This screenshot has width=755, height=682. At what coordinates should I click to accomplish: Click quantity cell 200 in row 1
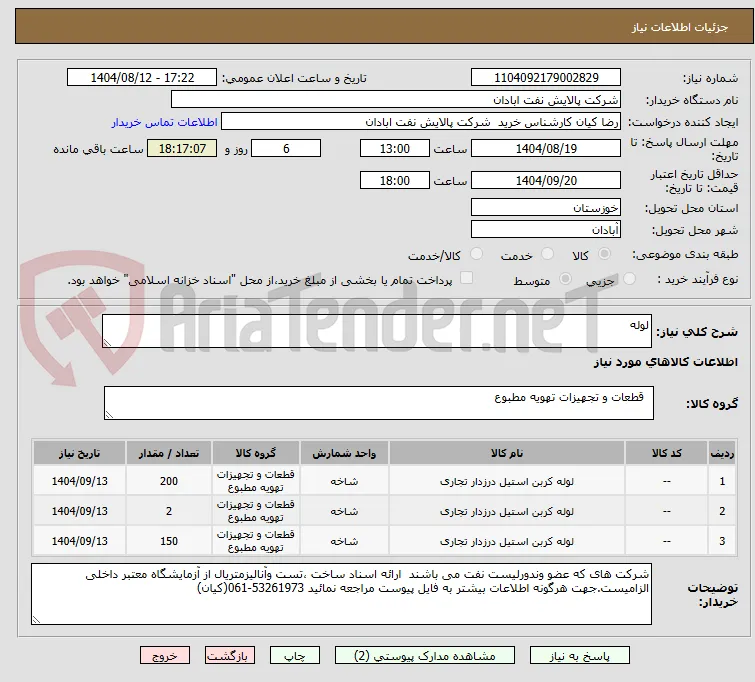(x=169, y=481)
